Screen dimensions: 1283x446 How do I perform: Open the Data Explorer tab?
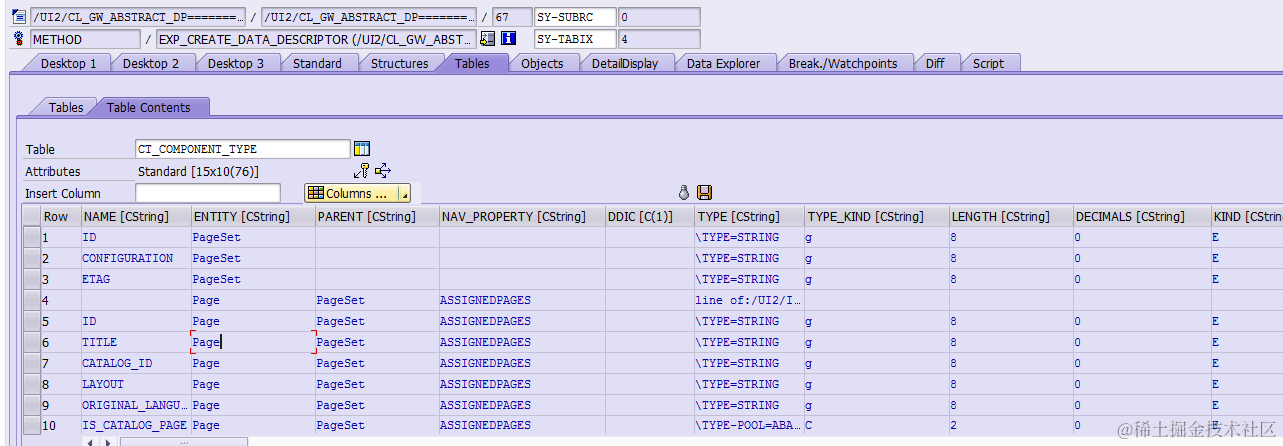coord(723,63)
